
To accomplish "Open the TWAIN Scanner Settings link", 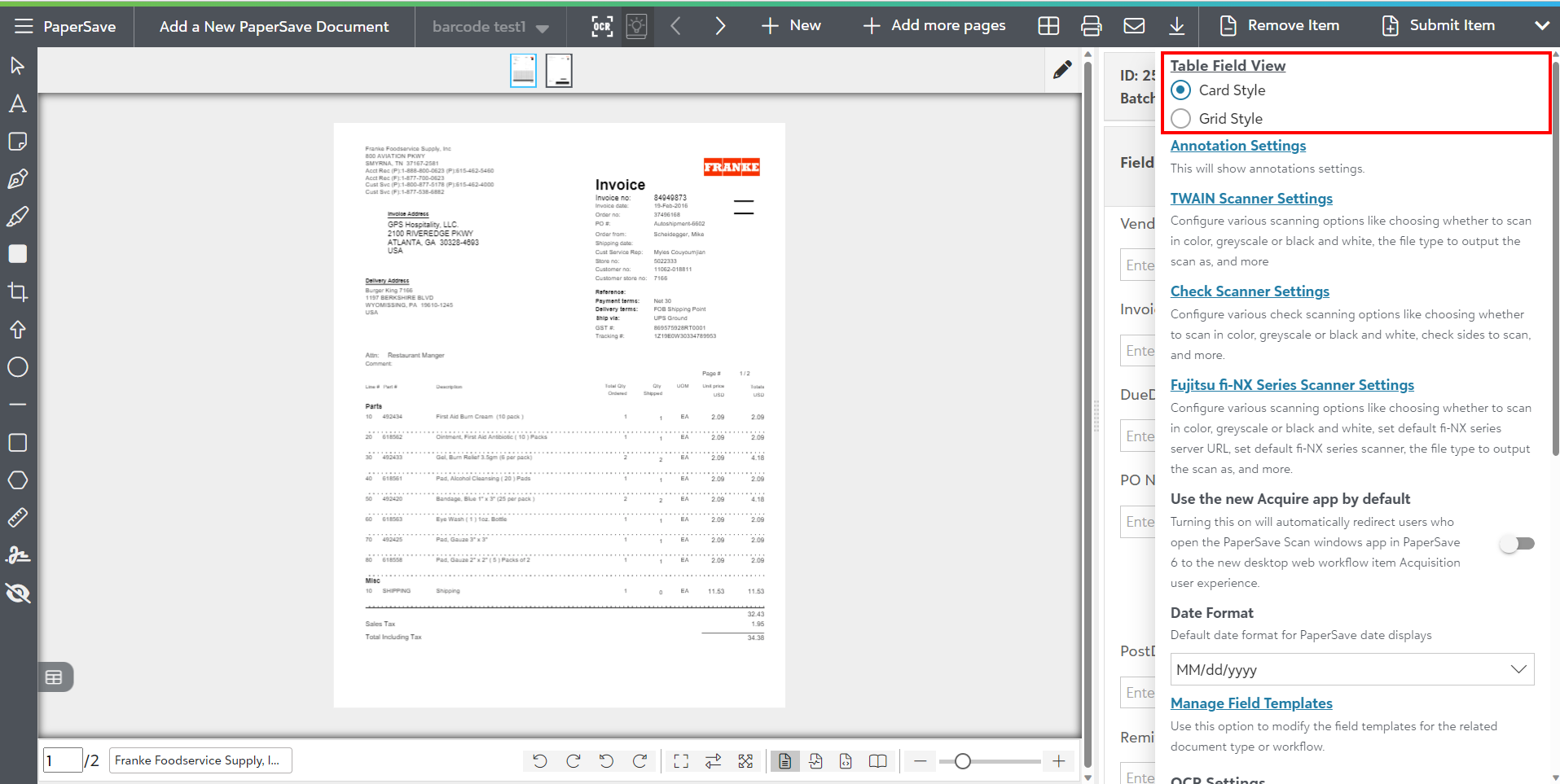I will pyautogui.click(x=1251, y=199).
